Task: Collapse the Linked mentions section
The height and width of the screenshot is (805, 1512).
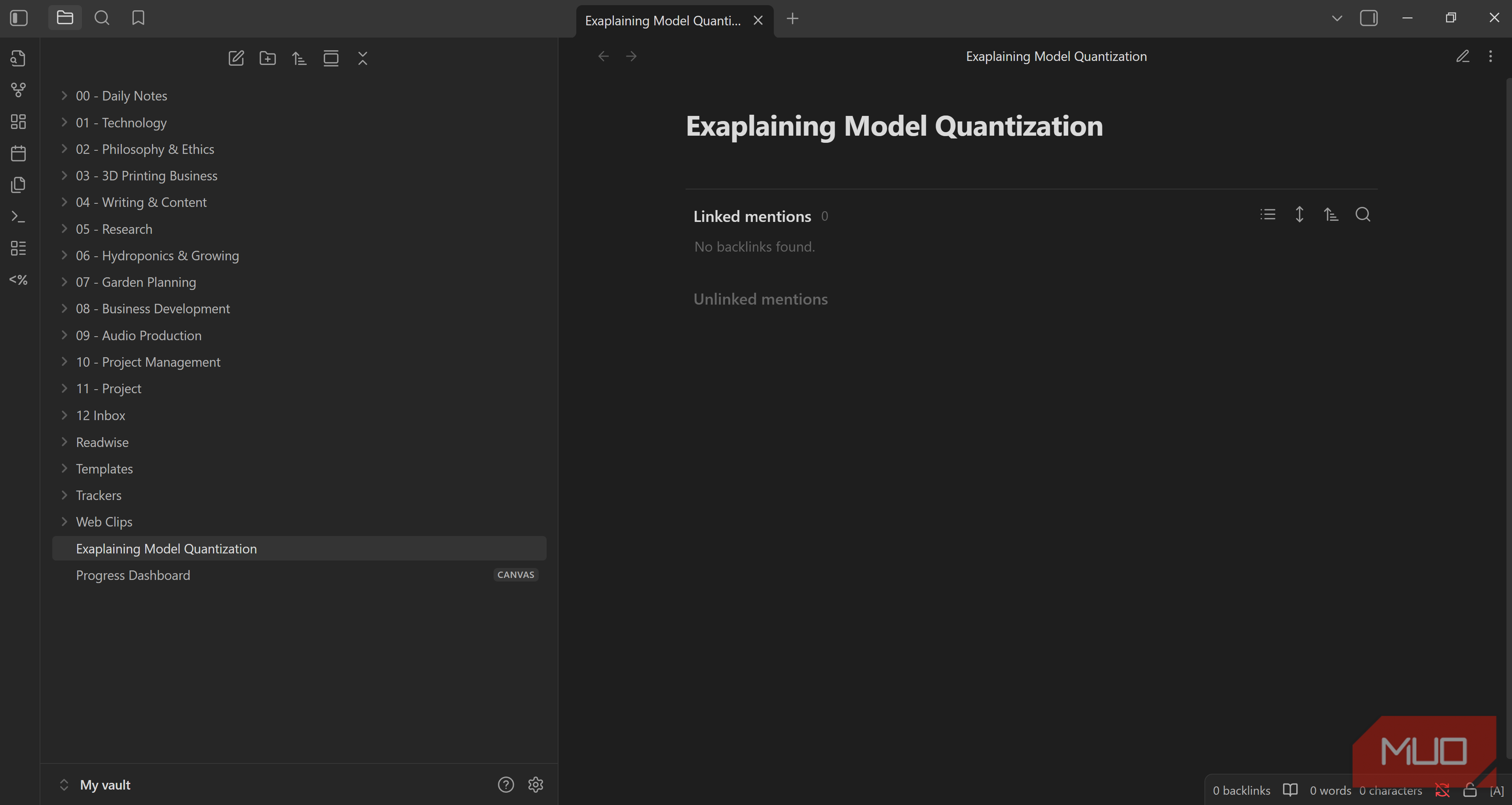Action: (752, 216)
